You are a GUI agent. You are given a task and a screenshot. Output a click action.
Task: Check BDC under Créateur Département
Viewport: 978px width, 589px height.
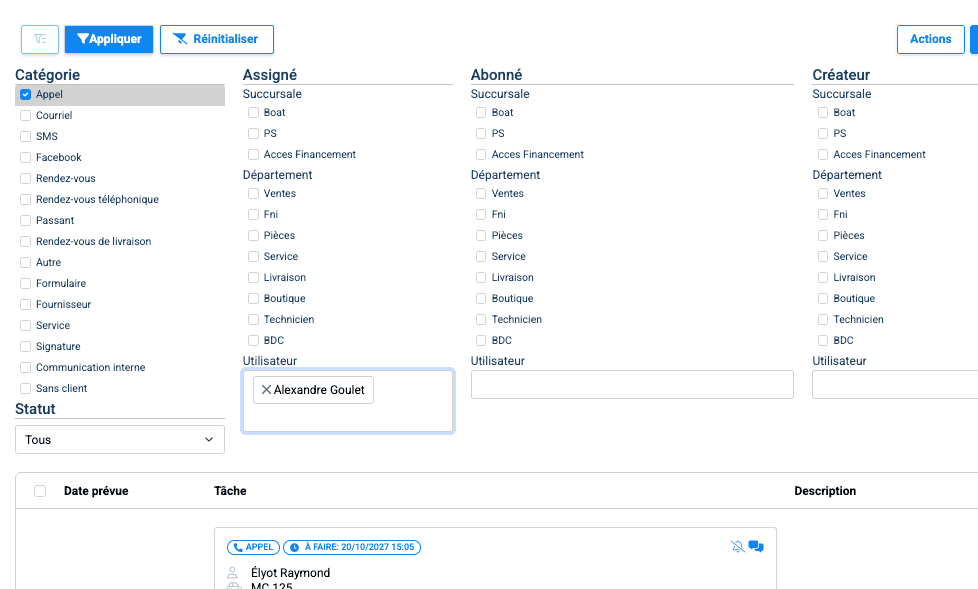coord(823,341)
